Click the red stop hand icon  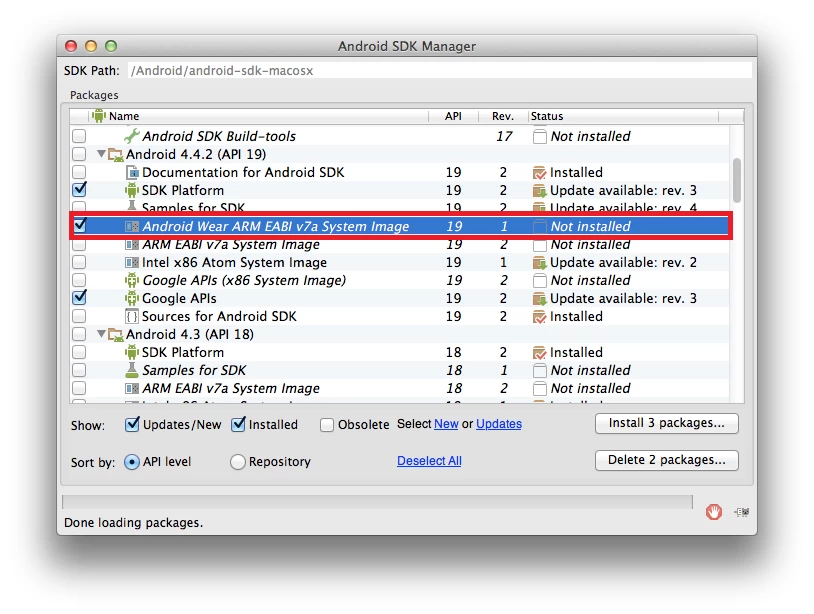[714, 512]
